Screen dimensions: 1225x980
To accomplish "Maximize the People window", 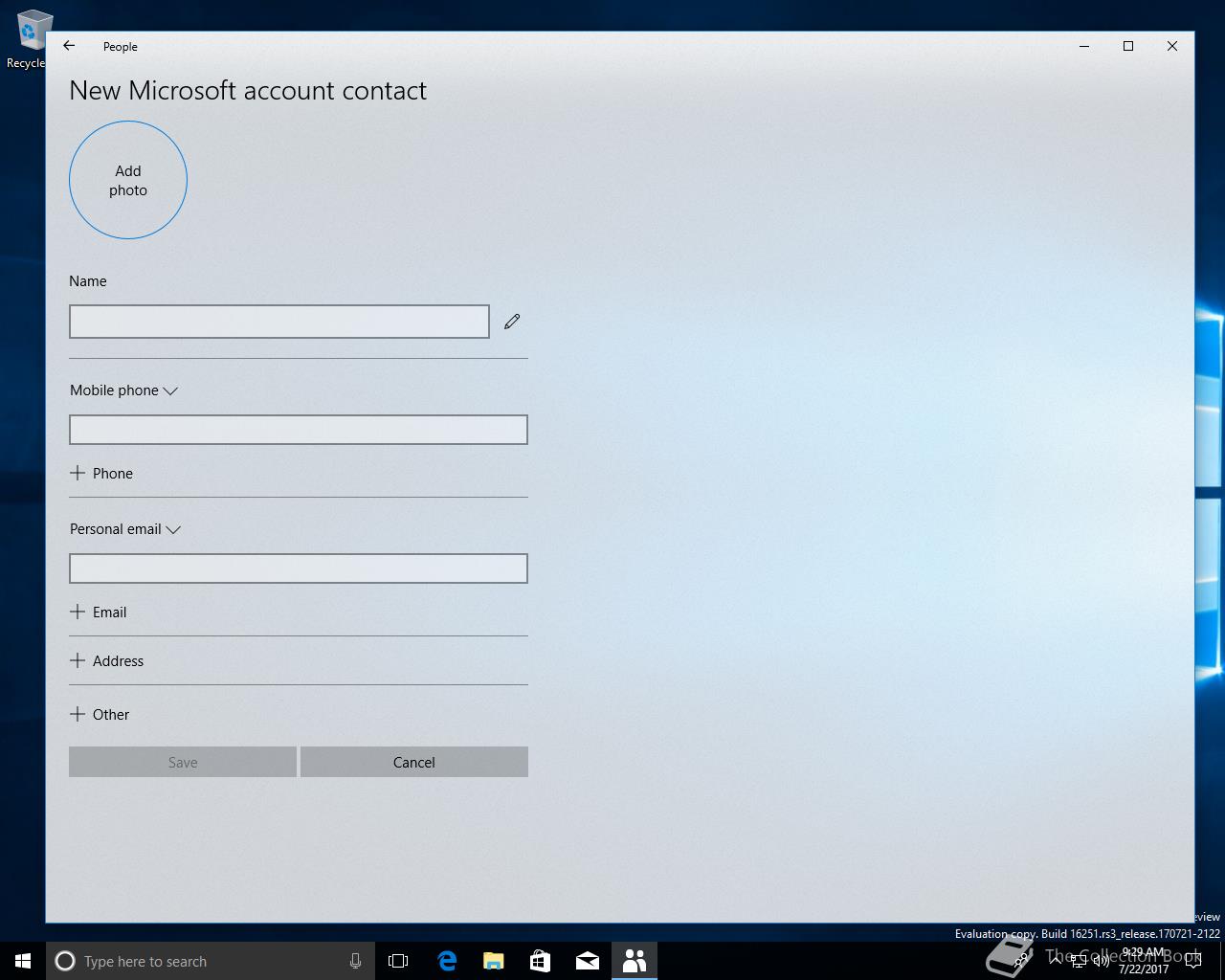I will click(x=1128, y=46).
